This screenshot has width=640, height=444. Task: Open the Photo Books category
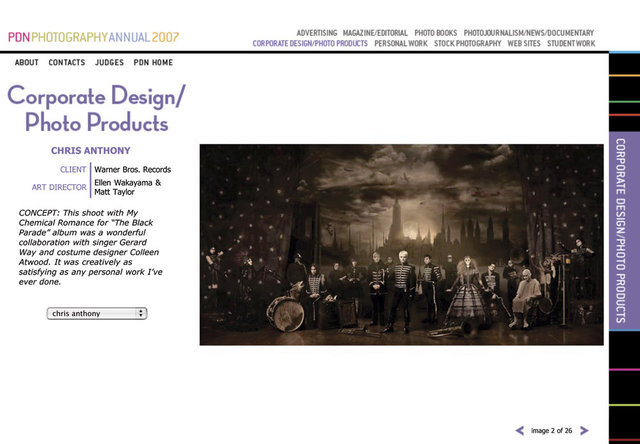(436, 33)
